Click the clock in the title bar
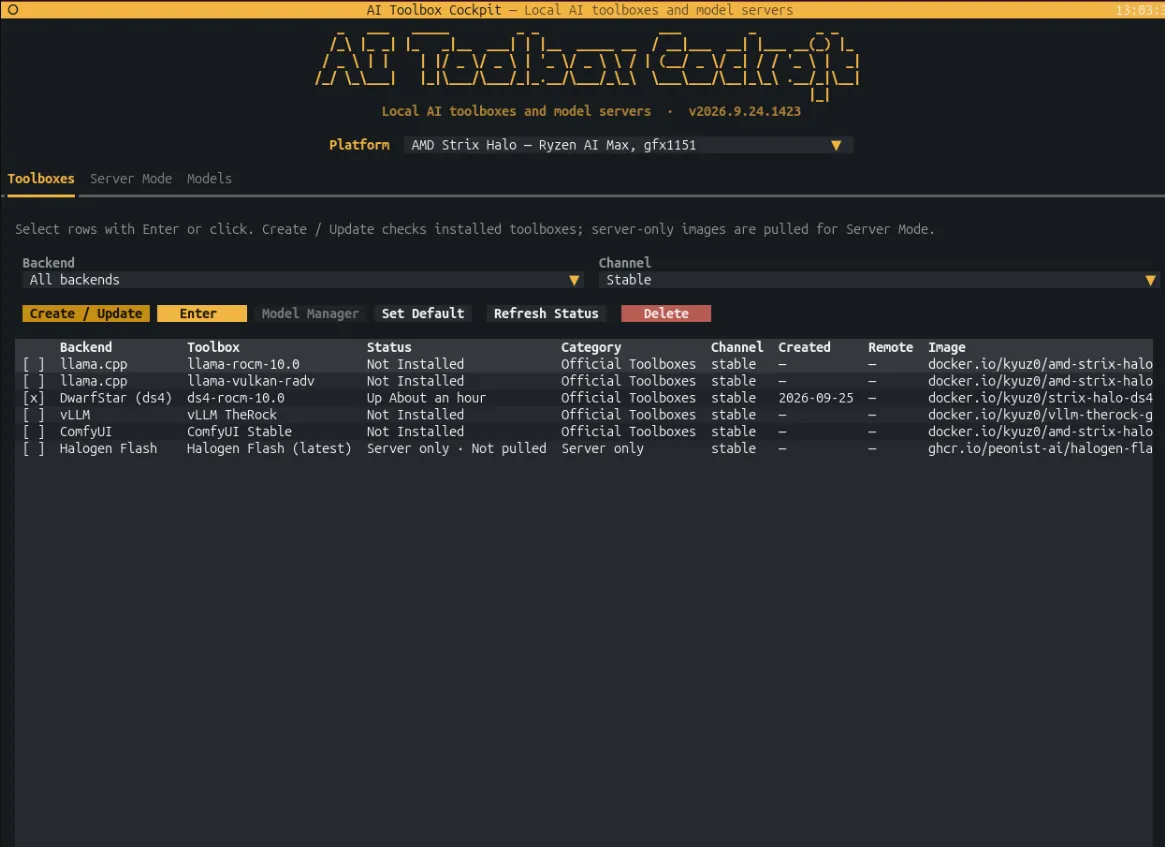 (1140, 10)
